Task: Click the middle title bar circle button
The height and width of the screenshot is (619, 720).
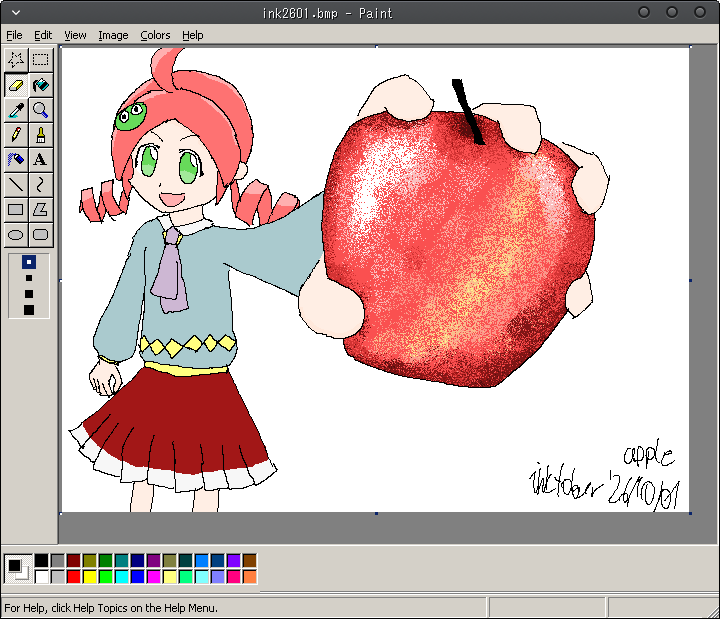Action: coord(671,12)
